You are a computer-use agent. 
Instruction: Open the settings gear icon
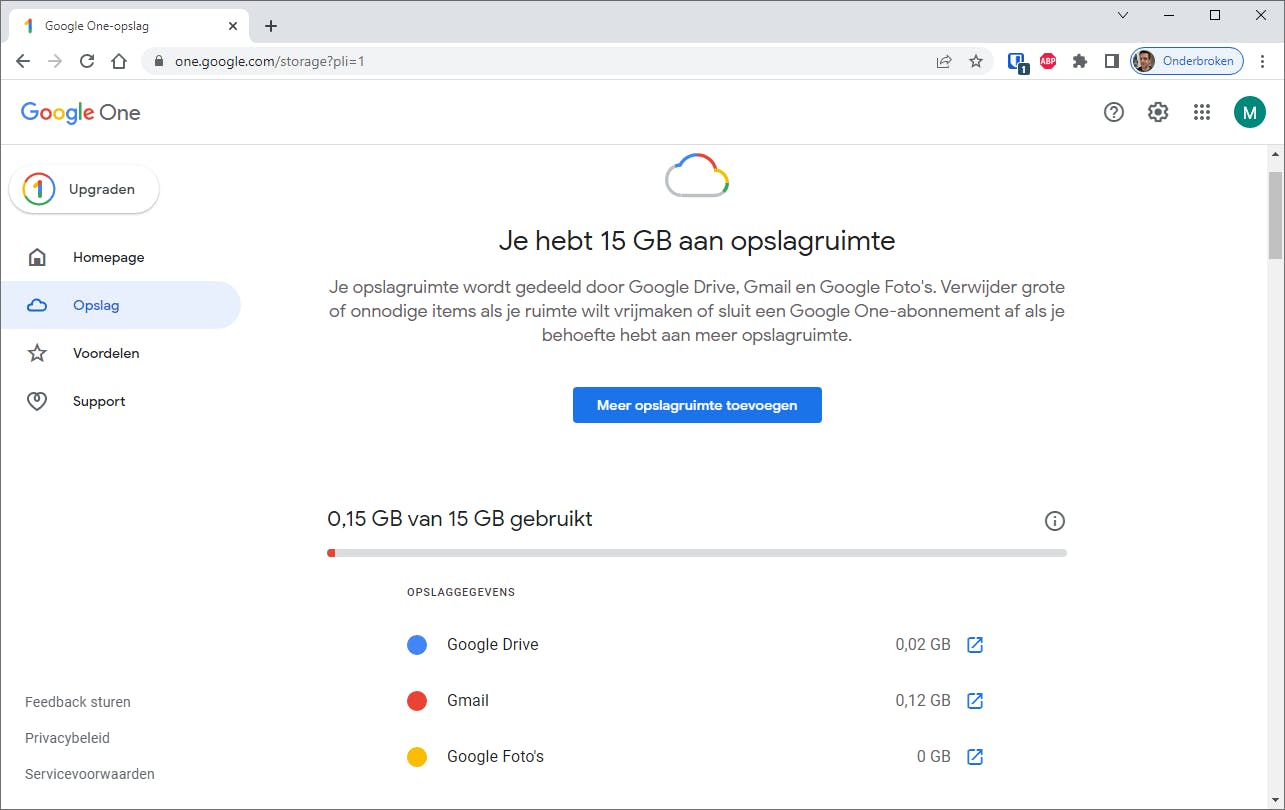(1158, 112)
